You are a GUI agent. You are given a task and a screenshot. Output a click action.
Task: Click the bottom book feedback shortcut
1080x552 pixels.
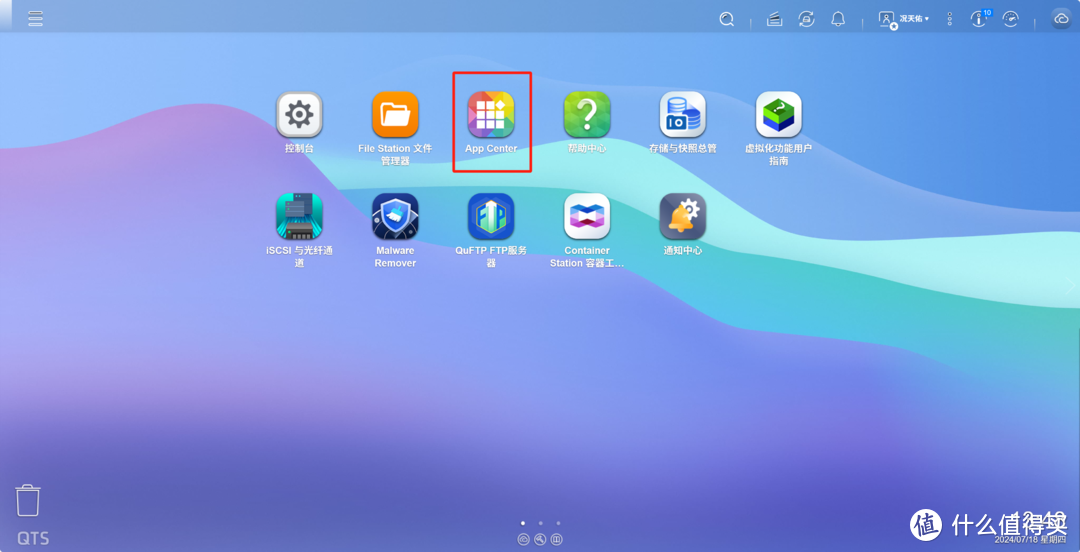pos(557,539)
